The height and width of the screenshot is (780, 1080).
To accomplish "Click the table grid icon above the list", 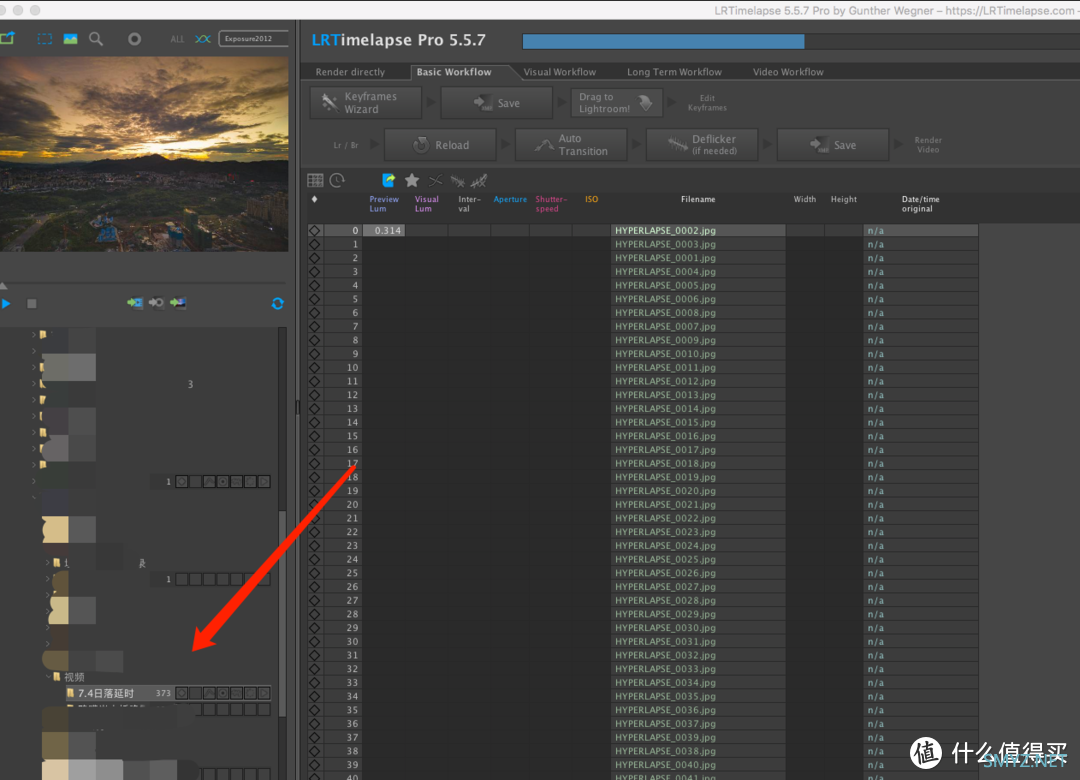I will pos(315,181).
